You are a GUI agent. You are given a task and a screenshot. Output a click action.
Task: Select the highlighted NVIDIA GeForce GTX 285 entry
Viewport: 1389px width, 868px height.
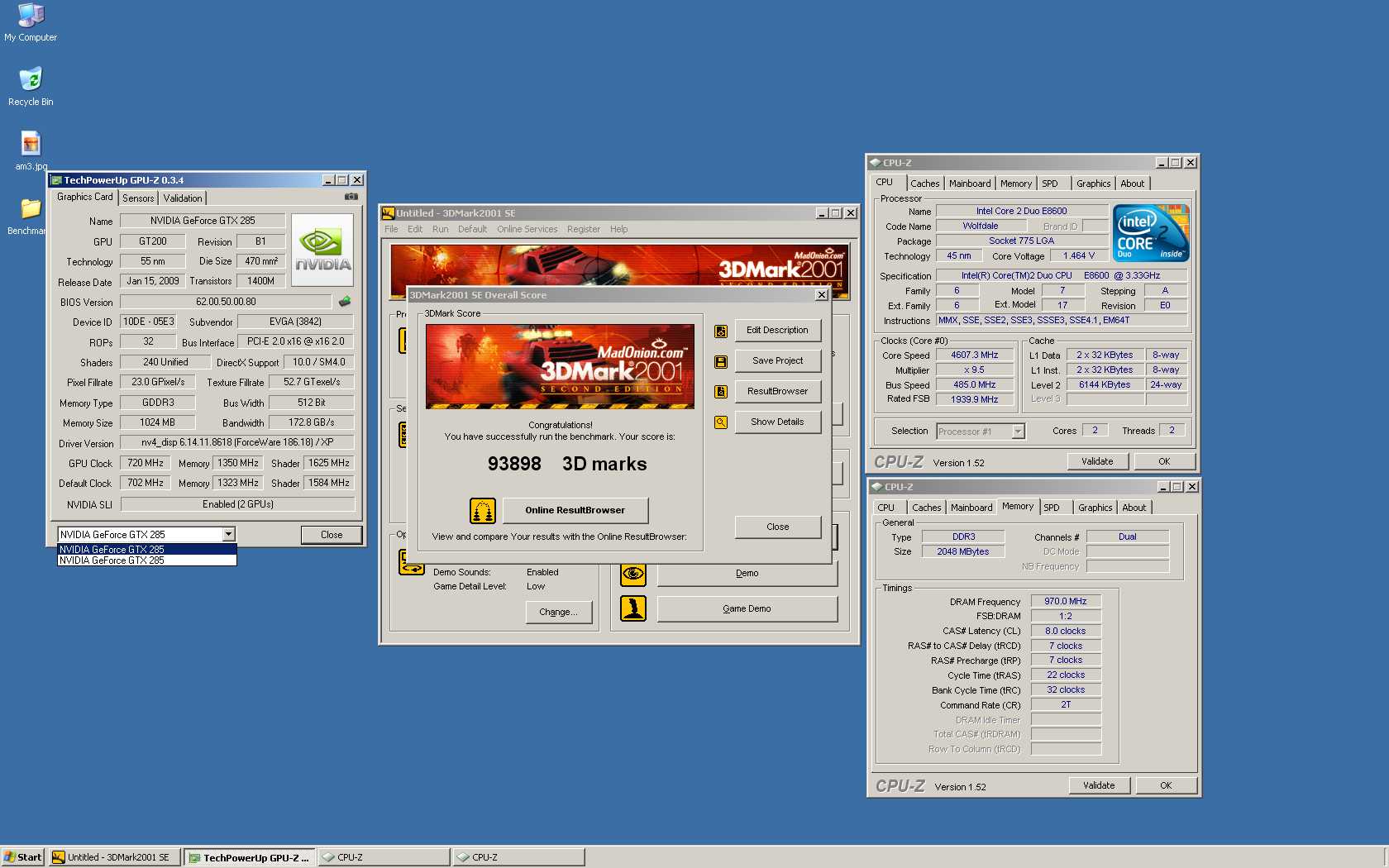147,550
